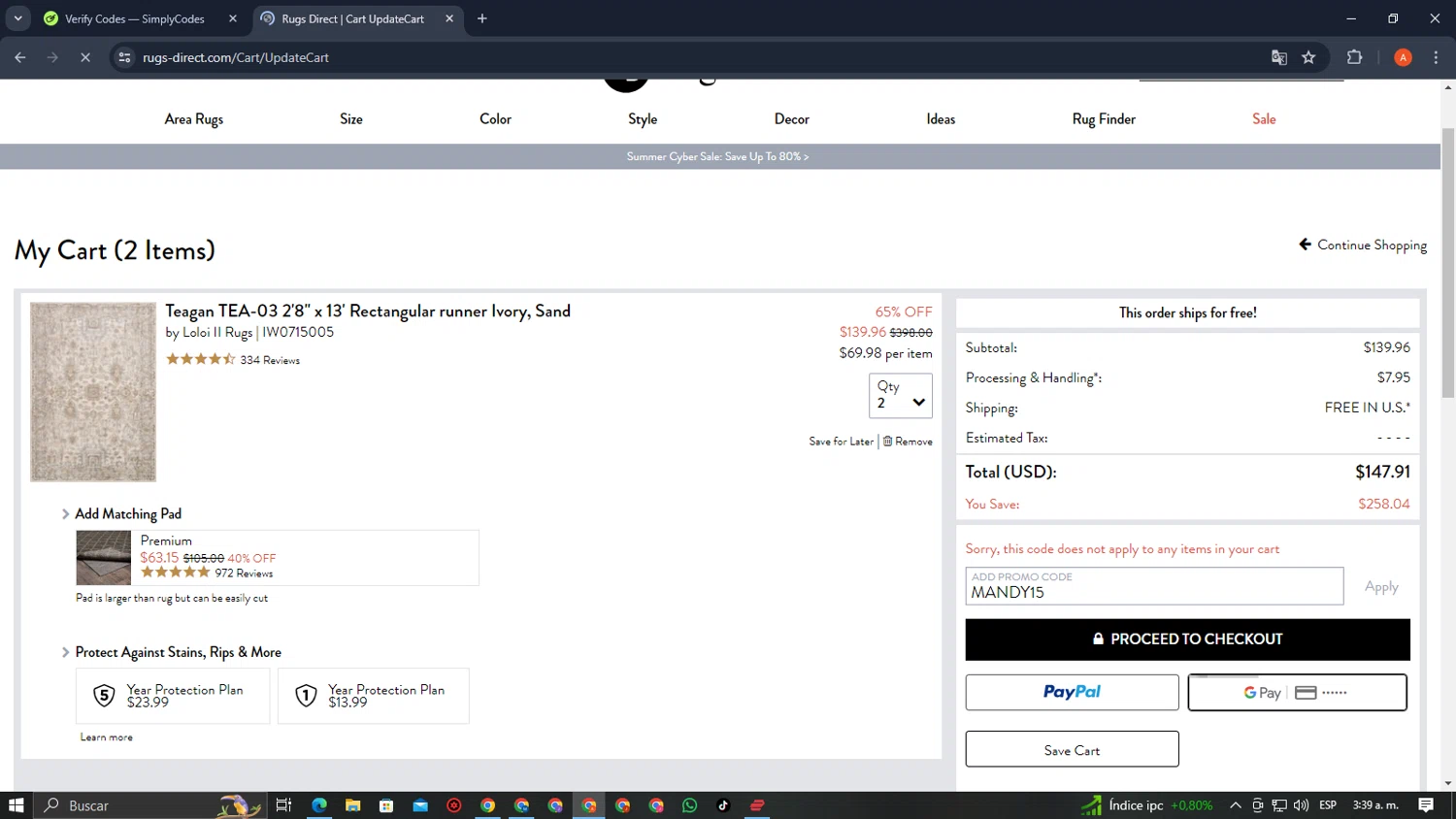Pay with PayPal button
Screen dimensions: 1456x819
click(1072, 693)
